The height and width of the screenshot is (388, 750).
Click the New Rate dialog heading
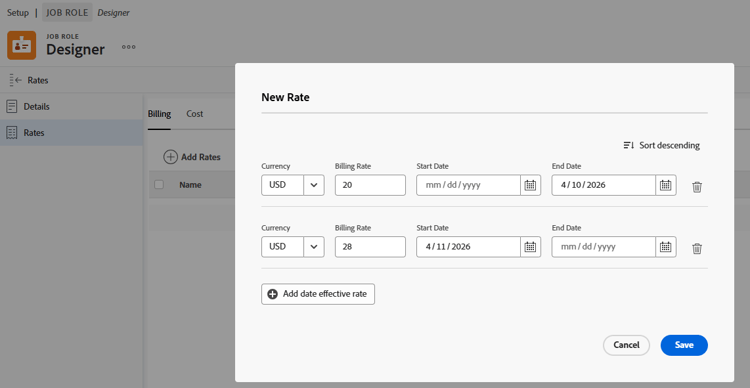286,98
